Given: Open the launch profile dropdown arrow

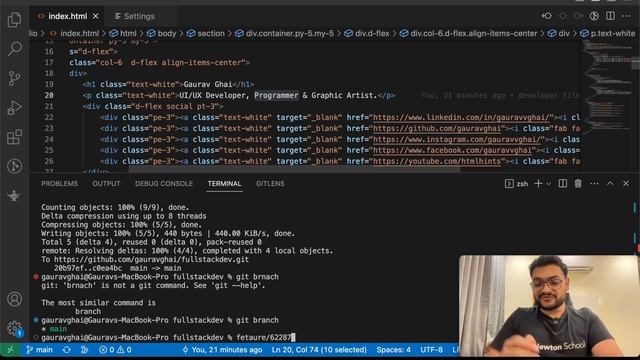Looking at the screenshot, I should [549, 184].
